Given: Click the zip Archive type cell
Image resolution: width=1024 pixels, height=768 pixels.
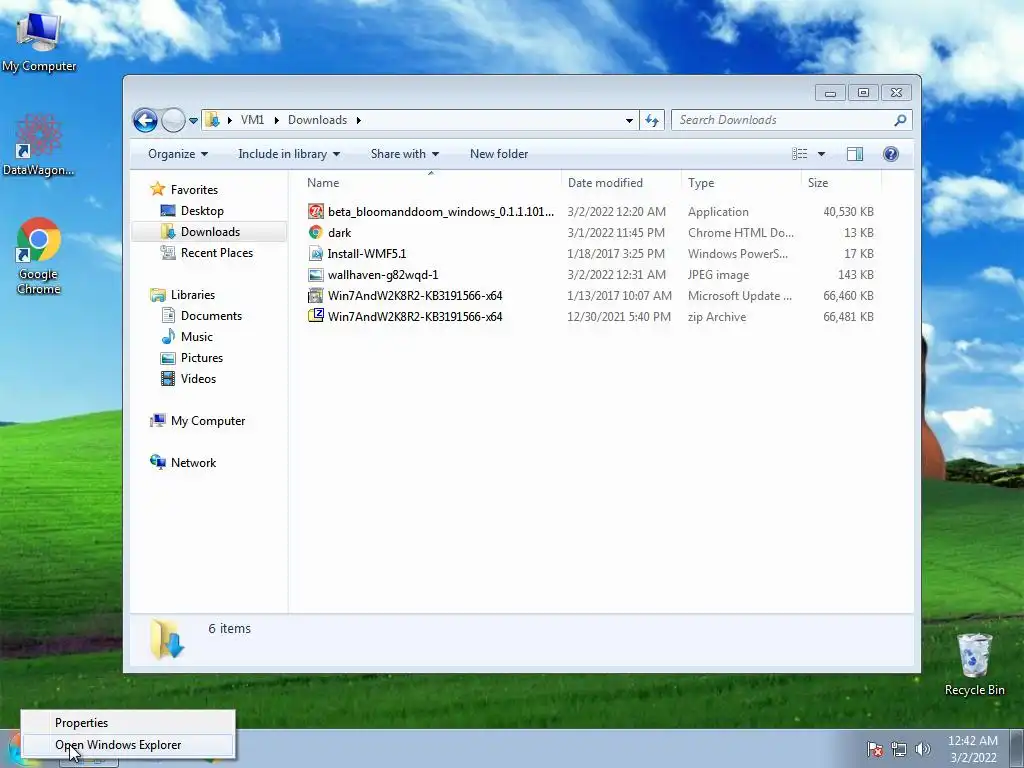Looking at the screenshot, I should click(x=716, y=317).
